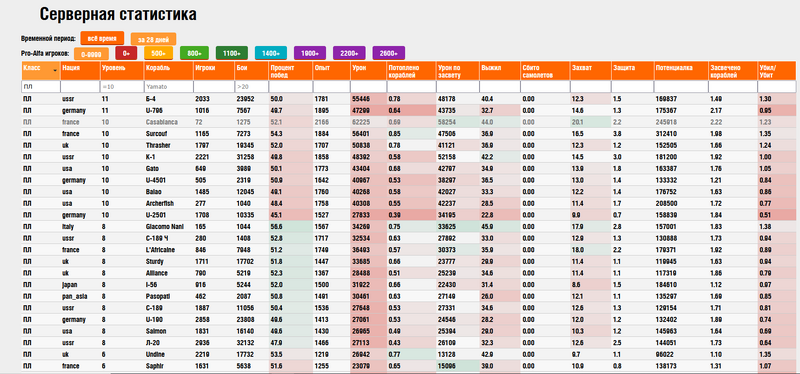Image resolution: width=800 pixels, height=374 pixels.
Task: Click the sort arrow in Класс header
Action: (55, 70)
